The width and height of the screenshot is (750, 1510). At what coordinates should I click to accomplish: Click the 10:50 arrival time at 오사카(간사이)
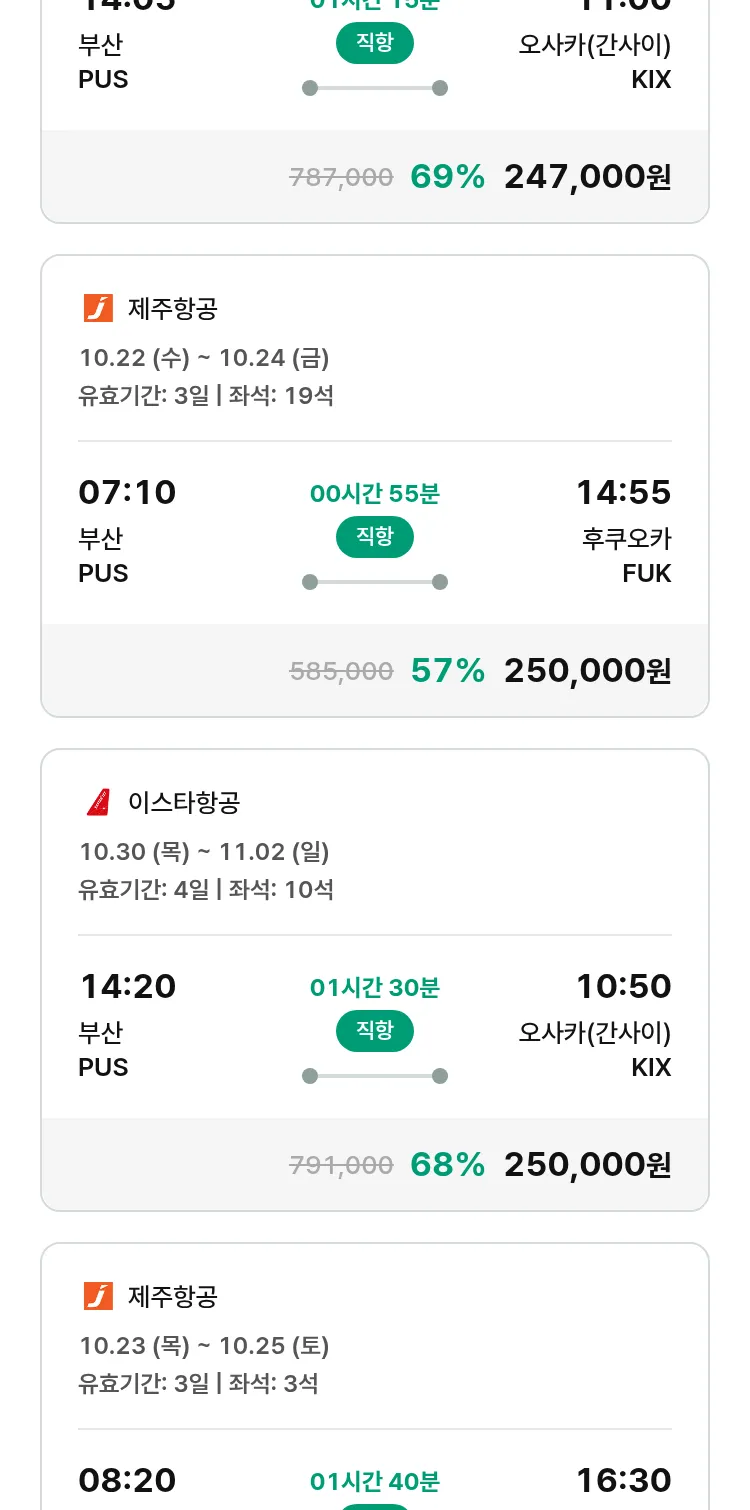tap(623, 986)
